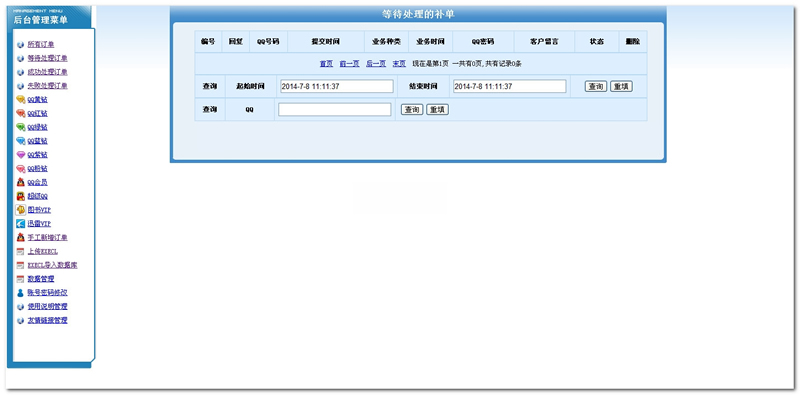This screenshot has width=800, height=395.
Task: Click the 客户留言 column header
Action: [544, 41]
